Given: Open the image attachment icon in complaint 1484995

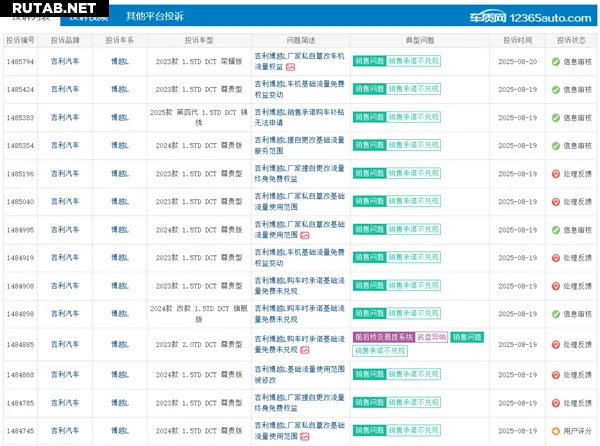Looking at the screenshot, I should (x=305, y=236).
